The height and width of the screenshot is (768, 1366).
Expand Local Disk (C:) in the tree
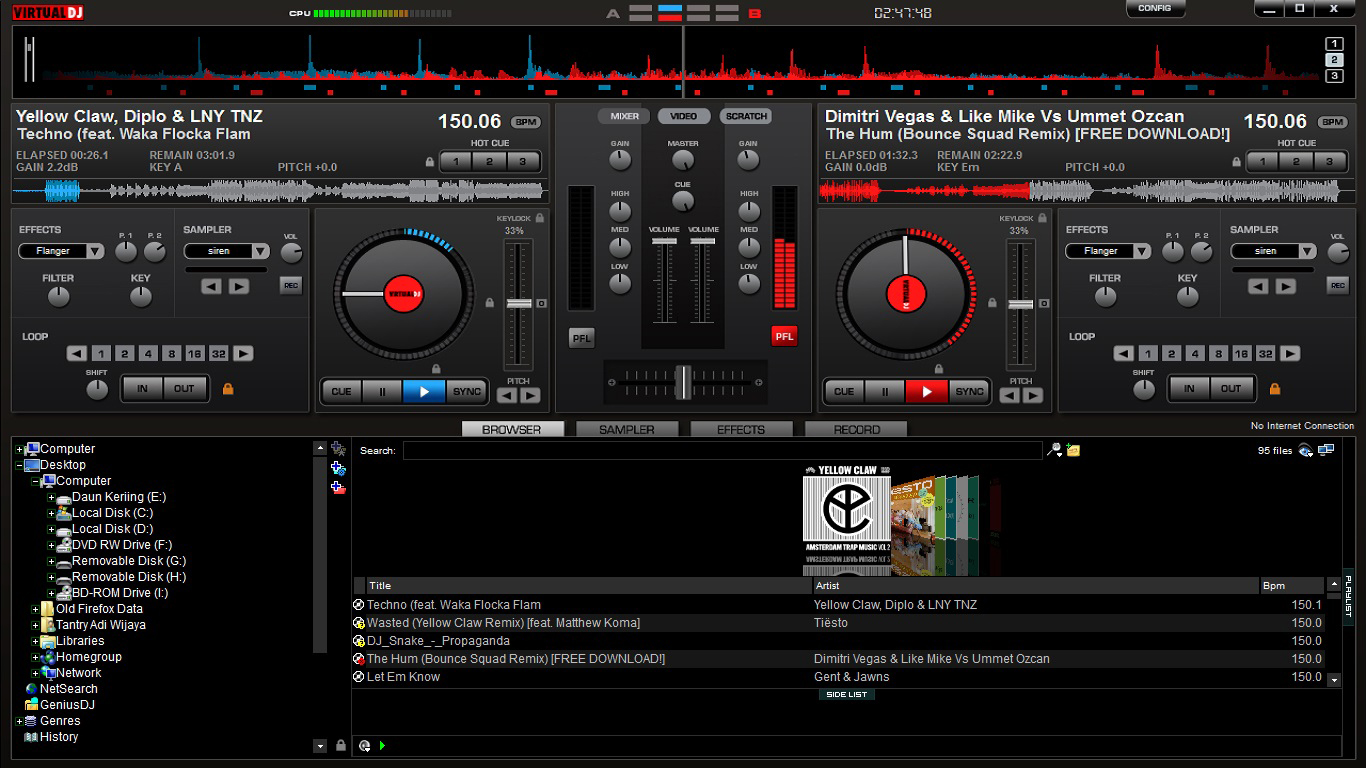(51, 513)
